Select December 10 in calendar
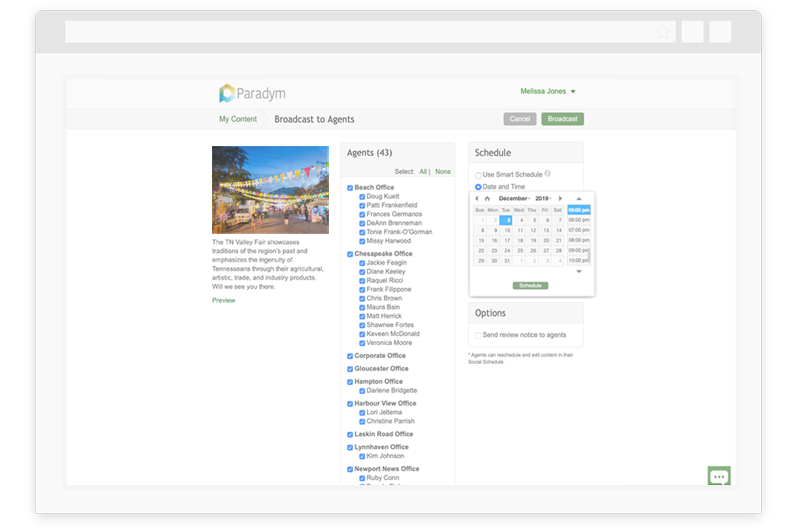 pos(506,230)
